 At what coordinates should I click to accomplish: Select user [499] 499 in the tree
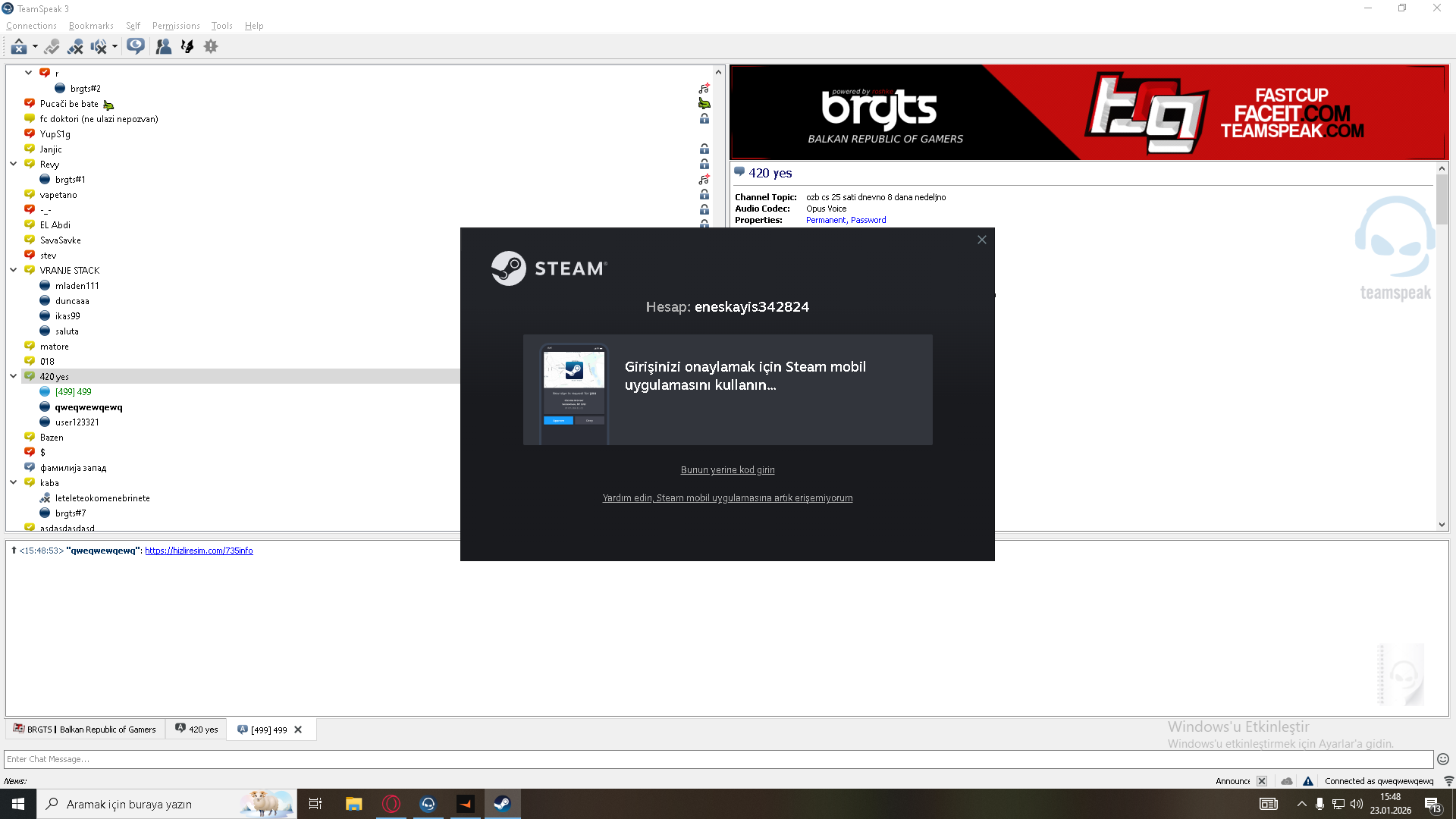click(73, 392)
